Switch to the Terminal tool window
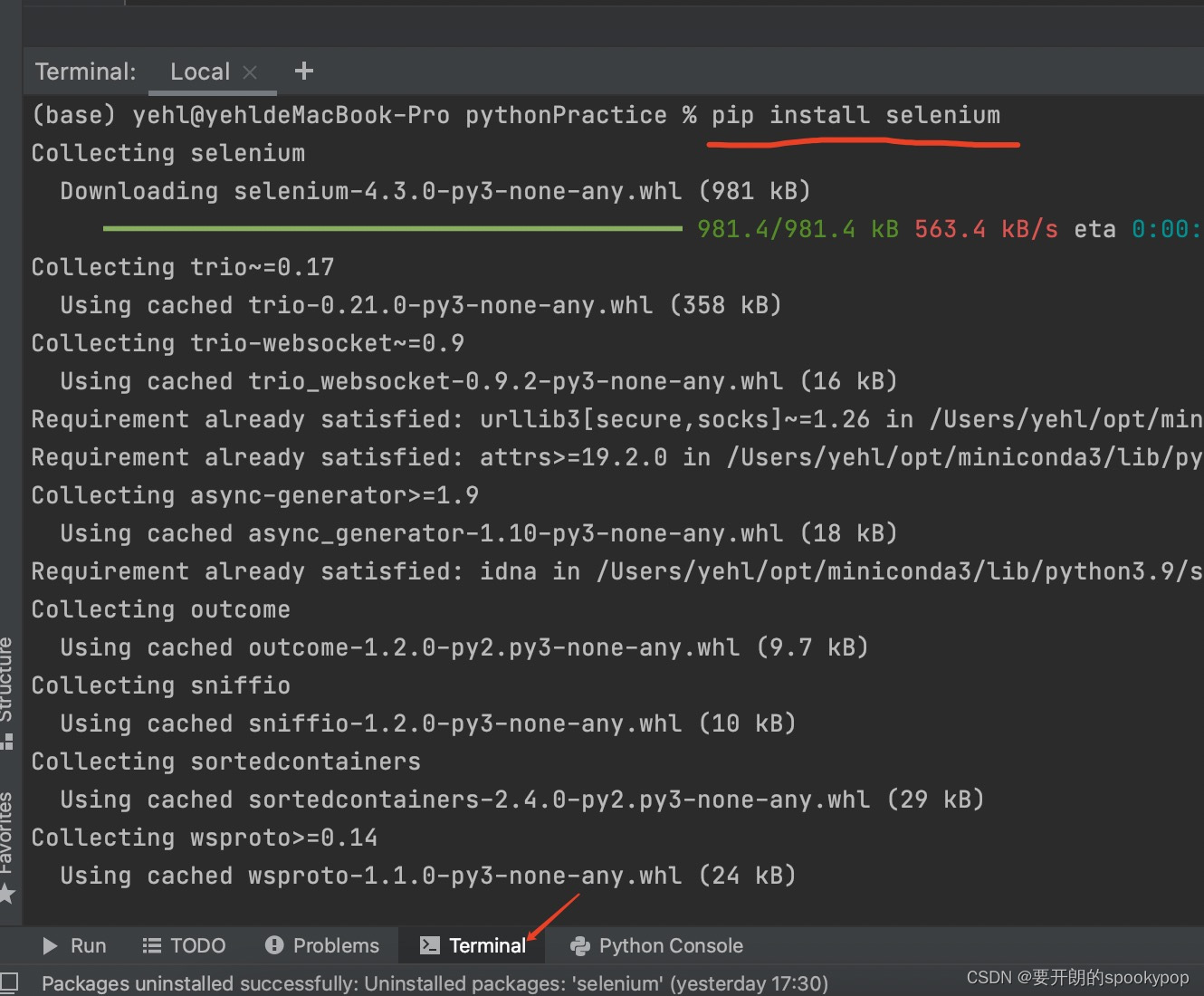This screenshot has width=1204, height=996. [x=473, y=945]
